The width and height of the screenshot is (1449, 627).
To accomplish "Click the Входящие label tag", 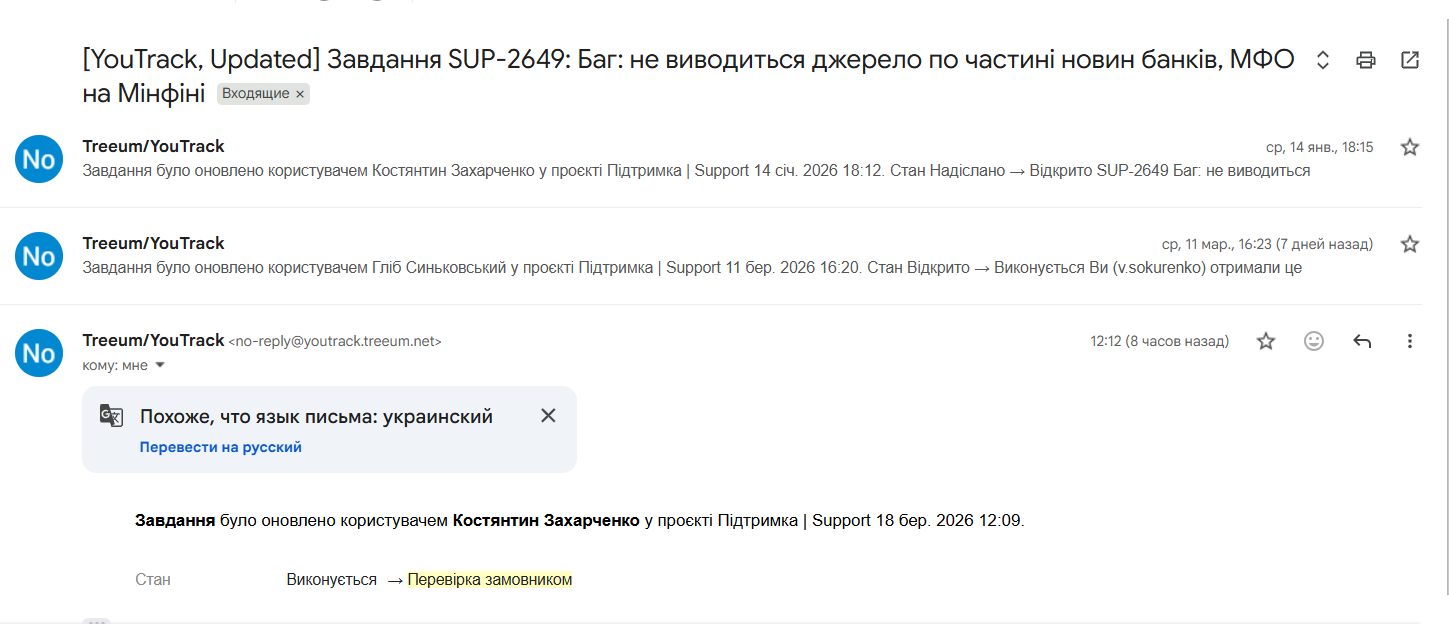I will tap(255, 94).
